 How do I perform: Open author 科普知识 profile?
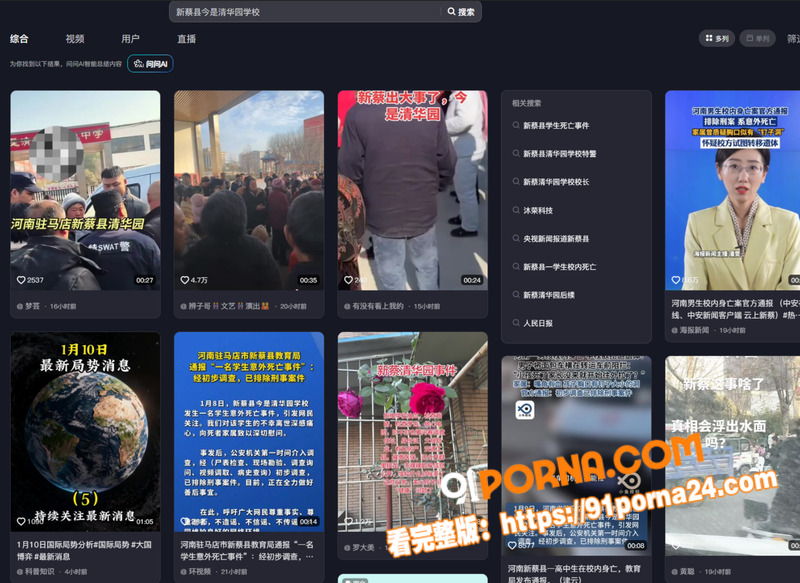coord(36,572)
